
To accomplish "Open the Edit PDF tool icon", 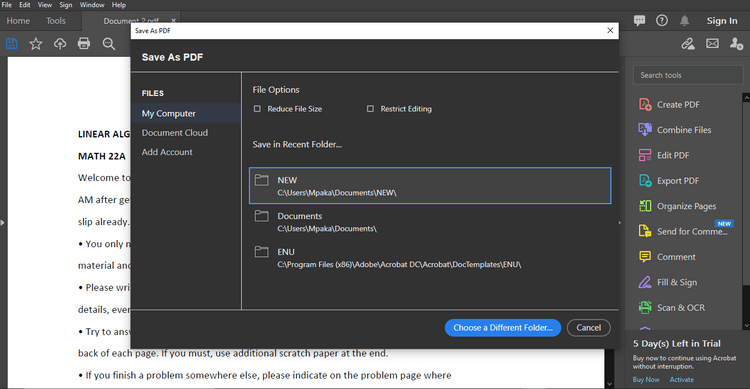I will 645,155.
